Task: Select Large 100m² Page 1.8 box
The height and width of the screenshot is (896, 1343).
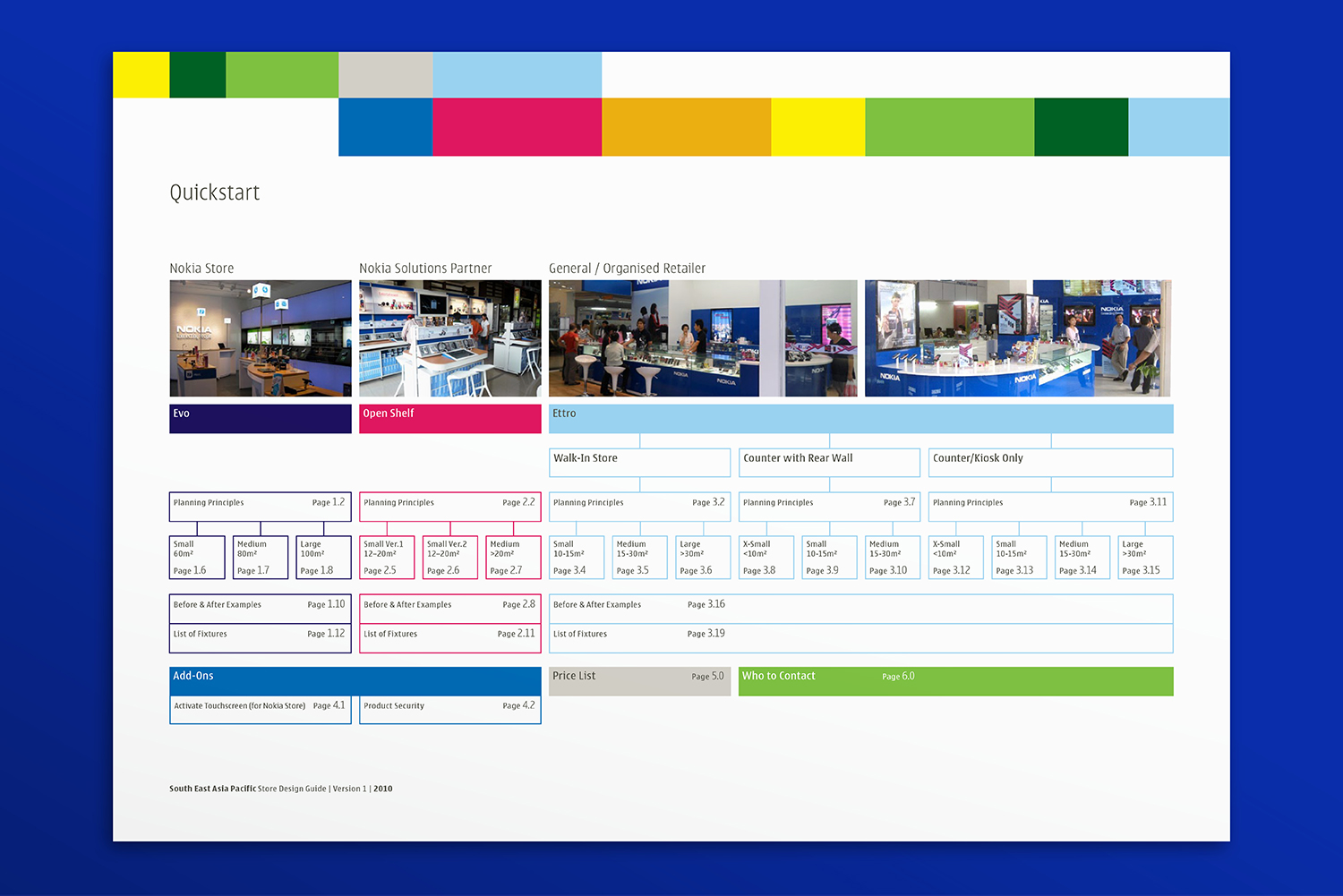Action: tap(324, 558)
